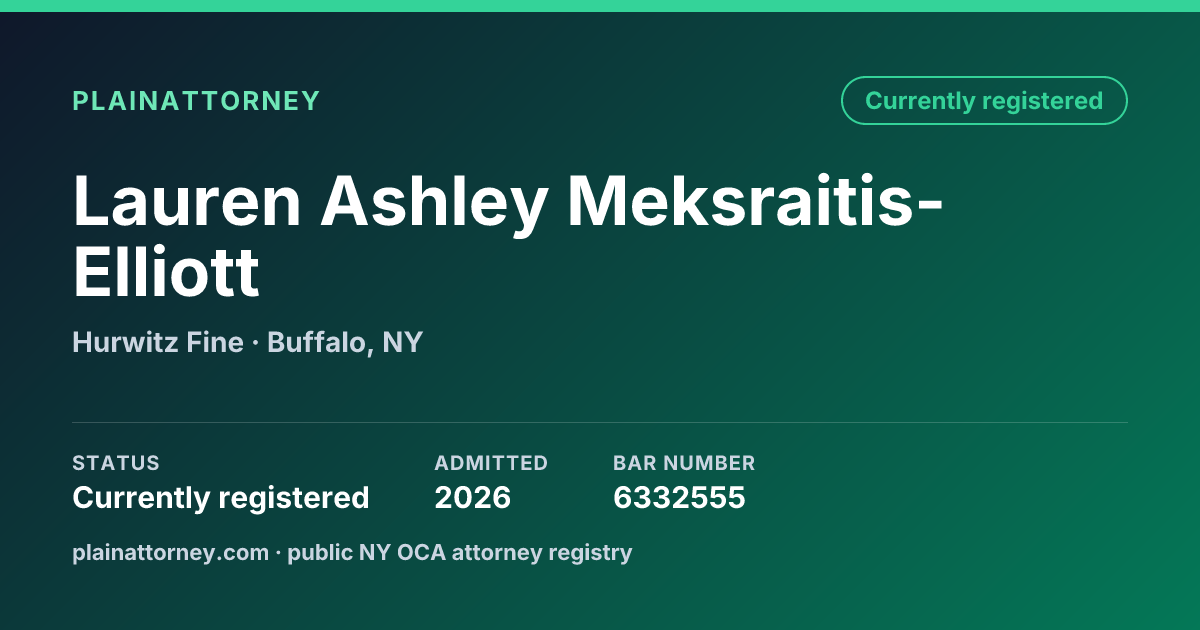
Task: Click the Buffalo, NY location text
Action: pos(345,343)
